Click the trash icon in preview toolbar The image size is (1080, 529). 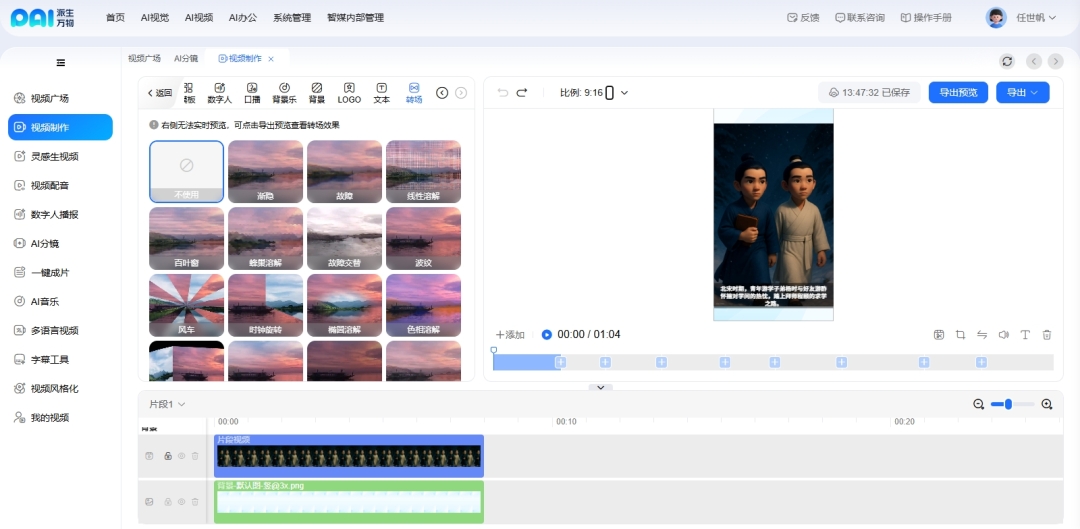(1047, 335)
